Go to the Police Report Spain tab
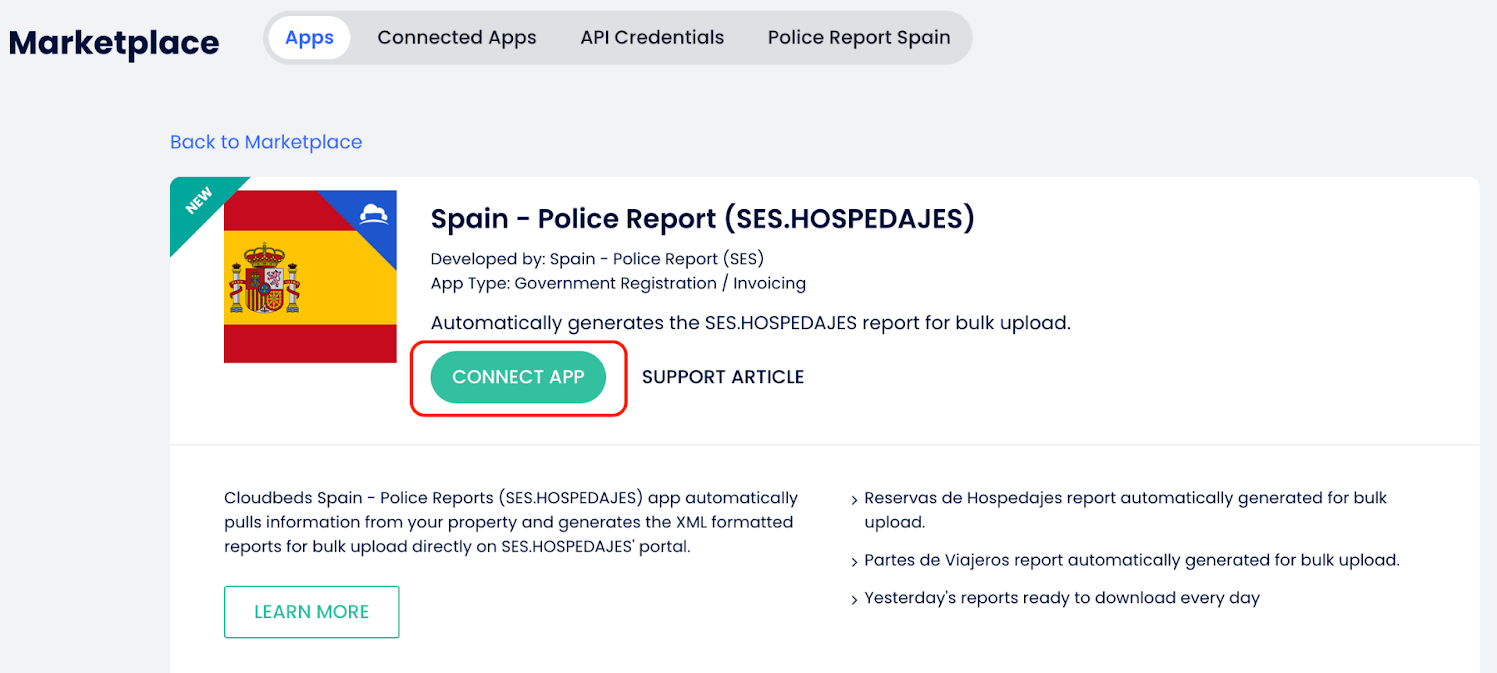 (859, 38)
